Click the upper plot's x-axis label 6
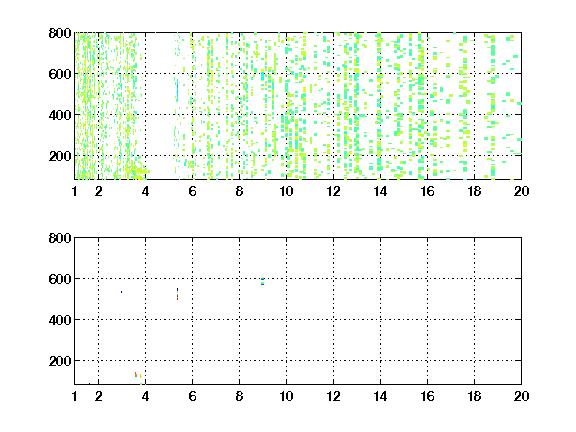The height and width of the screenshot is (432, 576). (x=192, y=191)
